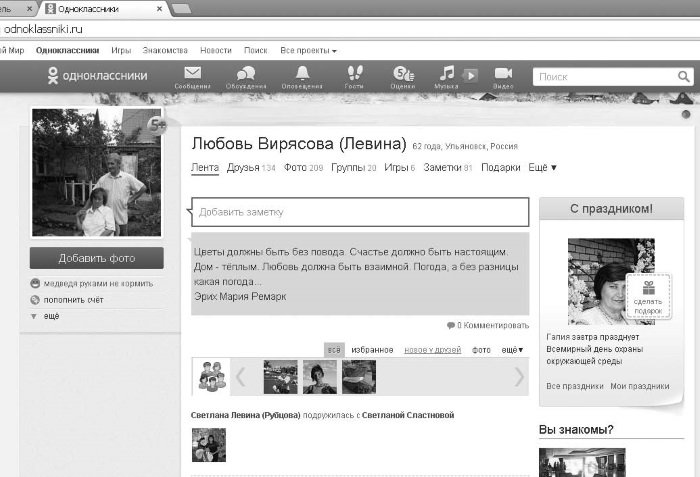Expand the Все проекты dropdown
Viewport: 700px width, 477px height.
pyautogui.click(x=307, y=50)
